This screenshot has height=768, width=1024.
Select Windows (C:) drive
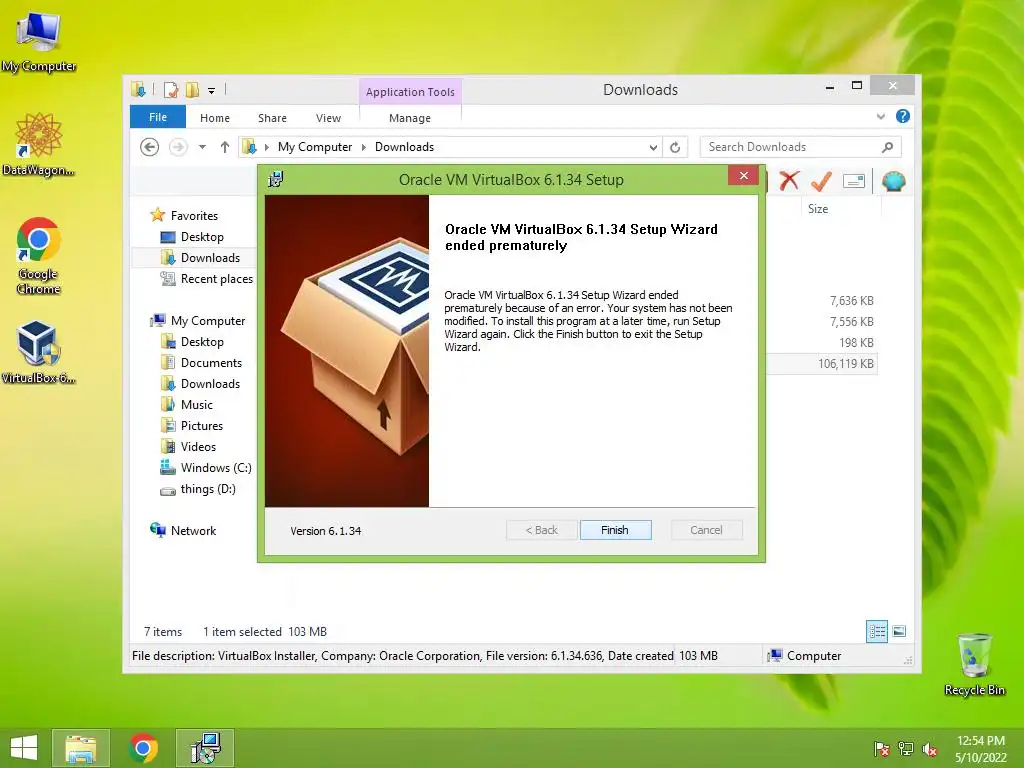(x=216, y=468)
